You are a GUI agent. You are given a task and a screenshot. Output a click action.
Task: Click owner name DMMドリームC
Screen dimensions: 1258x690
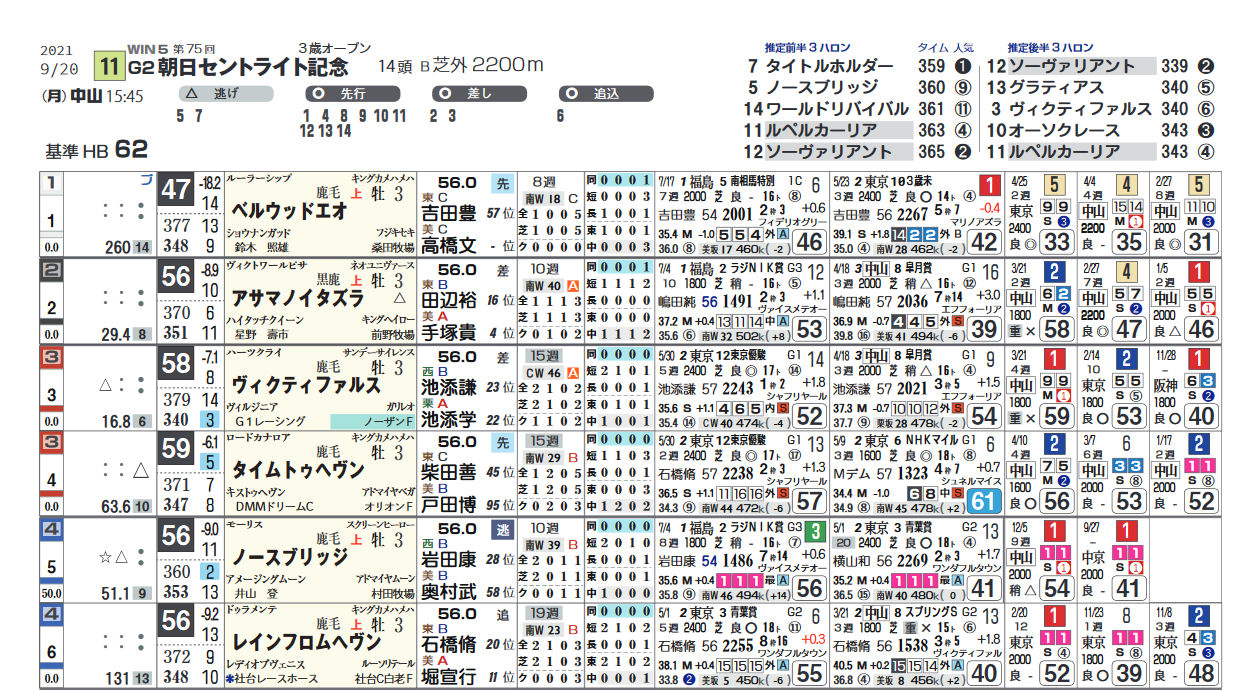coord(274,506)
